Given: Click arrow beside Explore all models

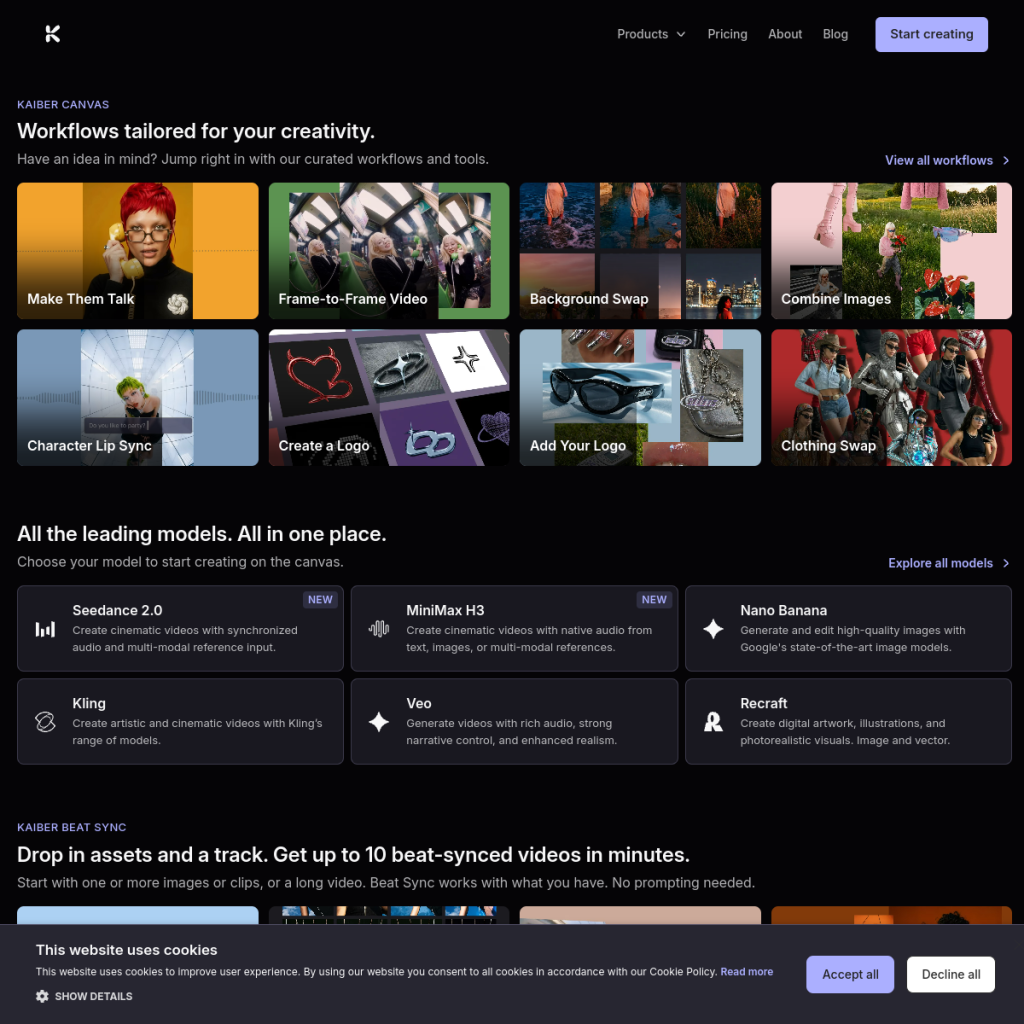Looking at the screenshot, I should point(1006,563).
